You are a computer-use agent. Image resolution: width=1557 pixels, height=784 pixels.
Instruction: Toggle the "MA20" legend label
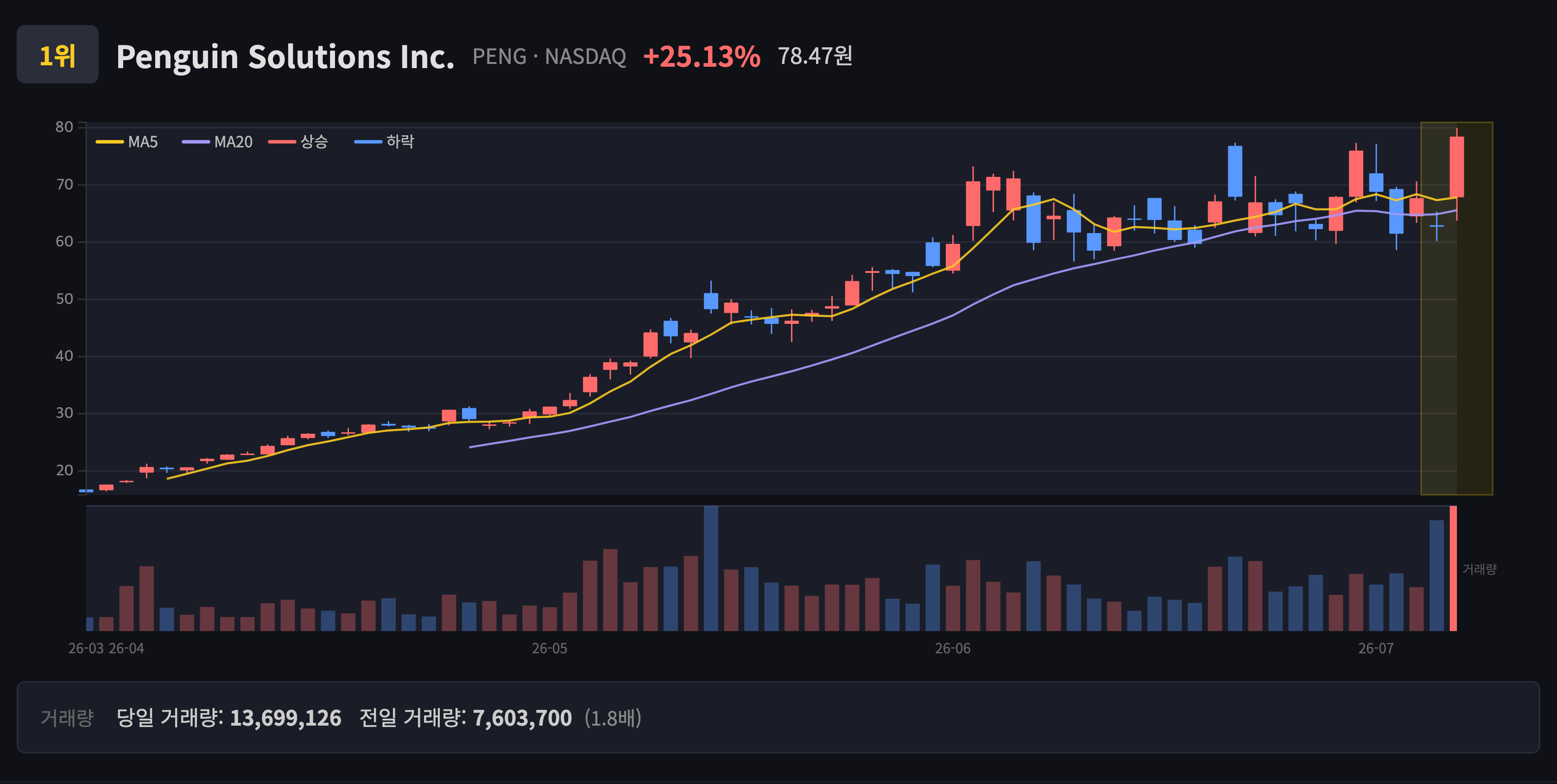[233, 142]
